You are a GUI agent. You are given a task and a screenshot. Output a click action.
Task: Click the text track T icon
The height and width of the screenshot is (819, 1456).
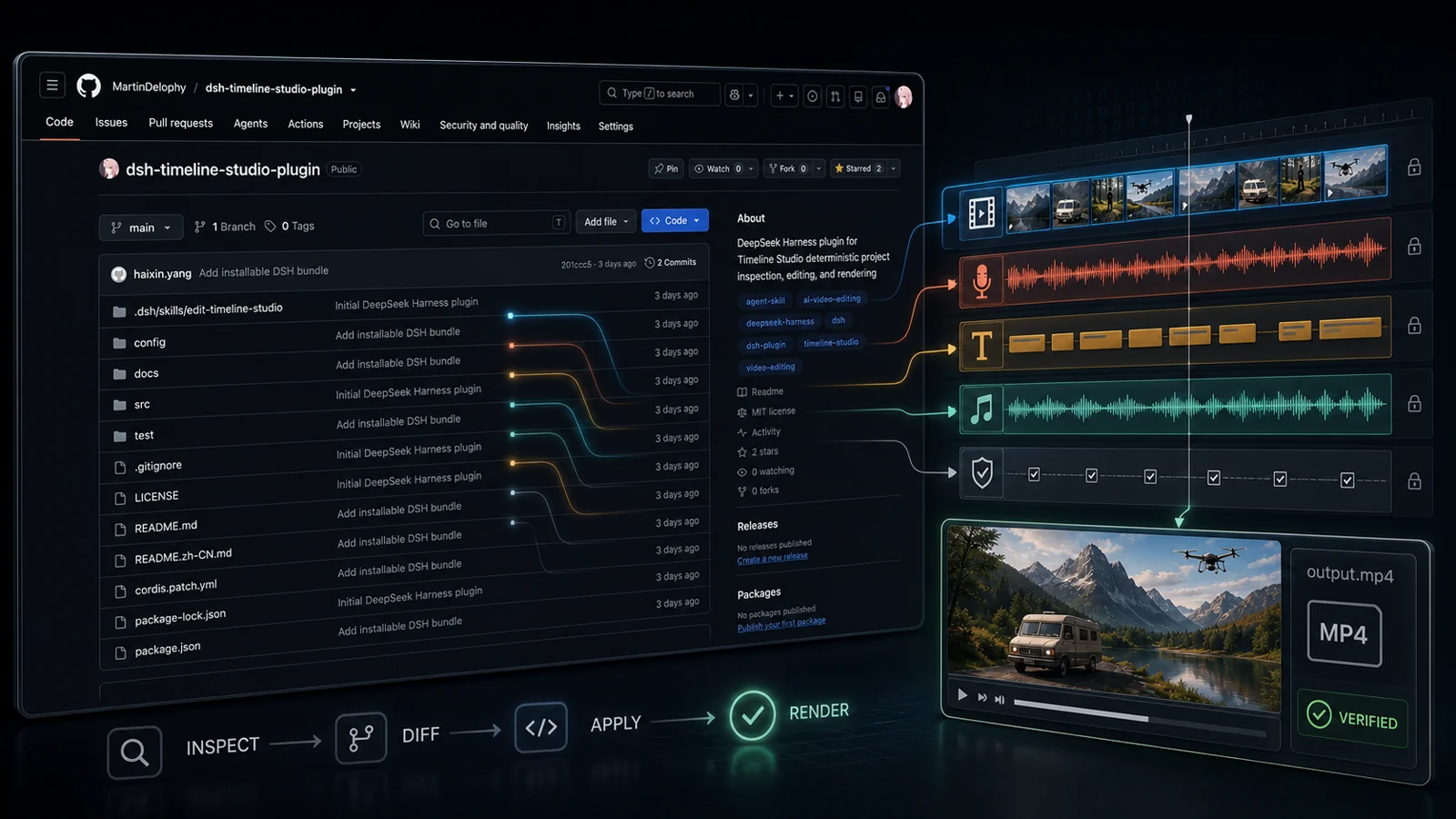point(981,346)
